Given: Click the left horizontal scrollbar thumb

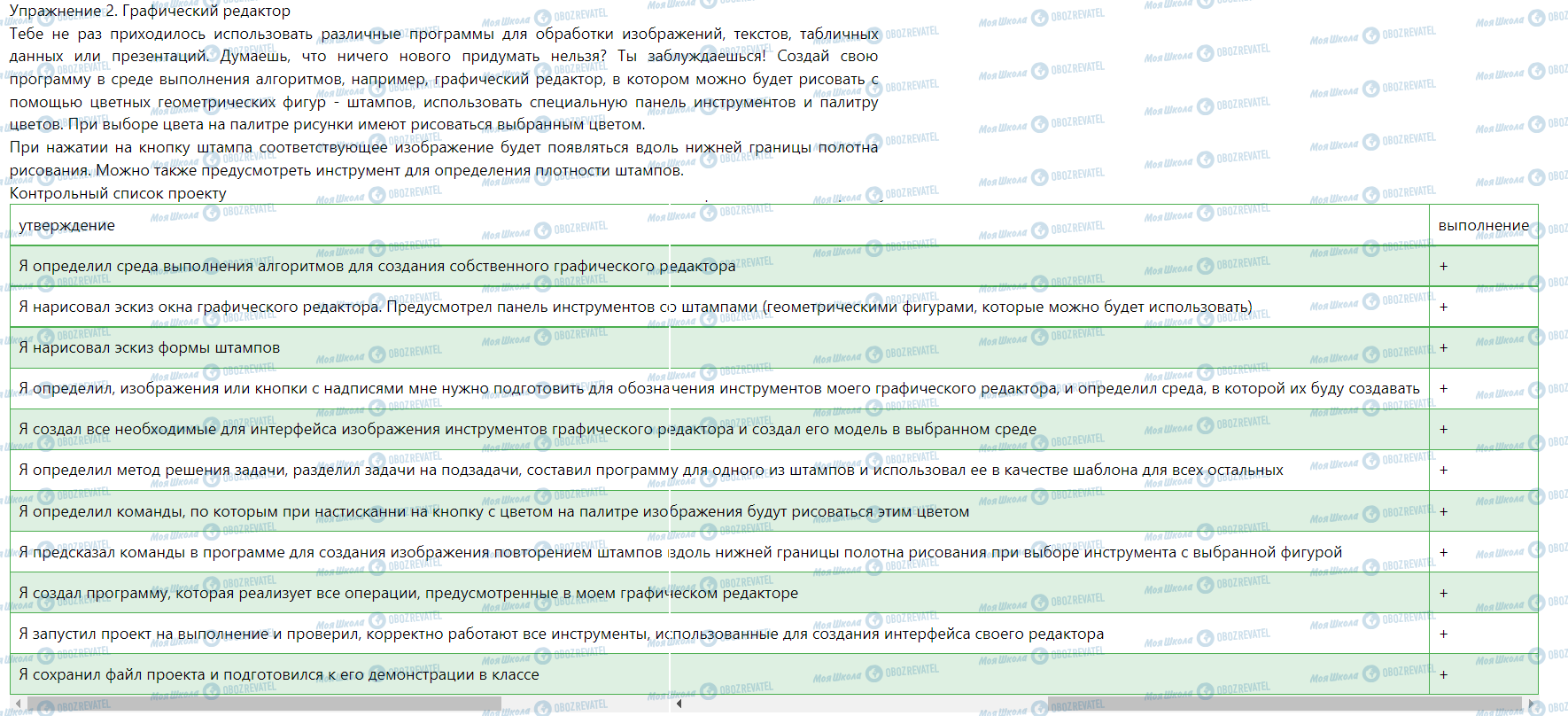Looking at the screenshot, I should (264, 704).
